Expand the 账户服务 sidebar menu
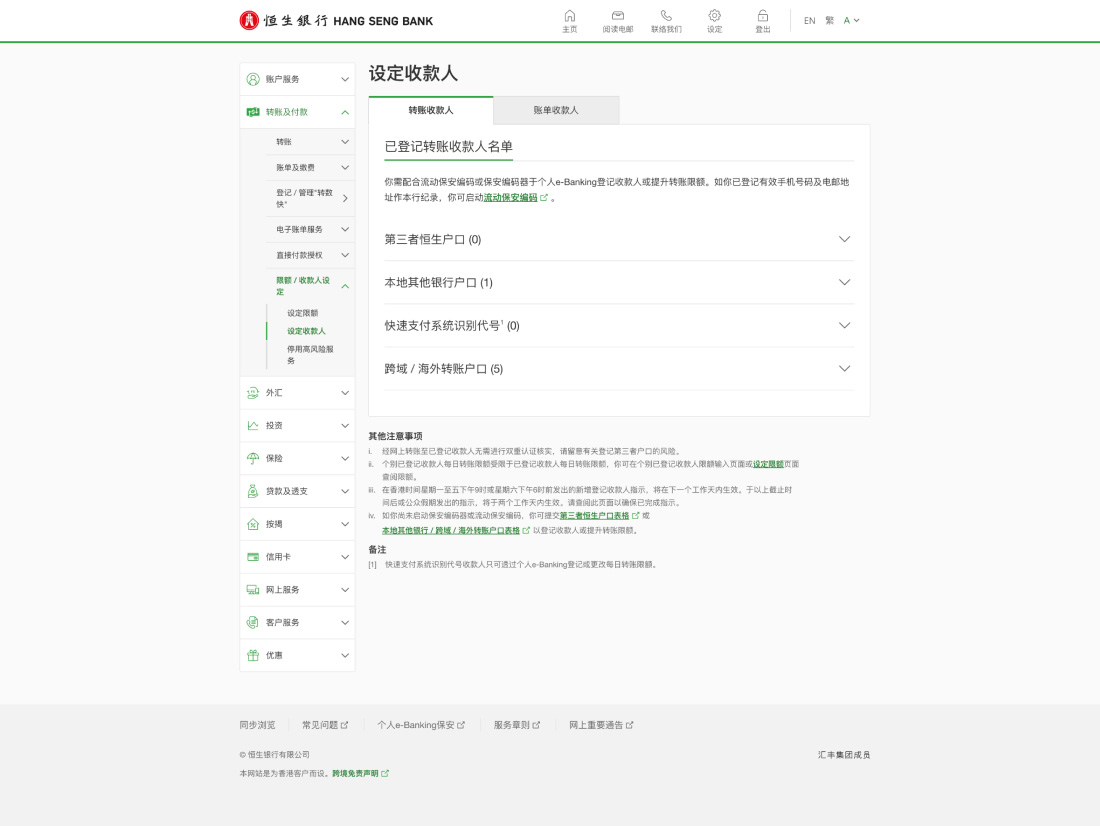This screenshot has height=826, width=1100. tap(344, 79)
